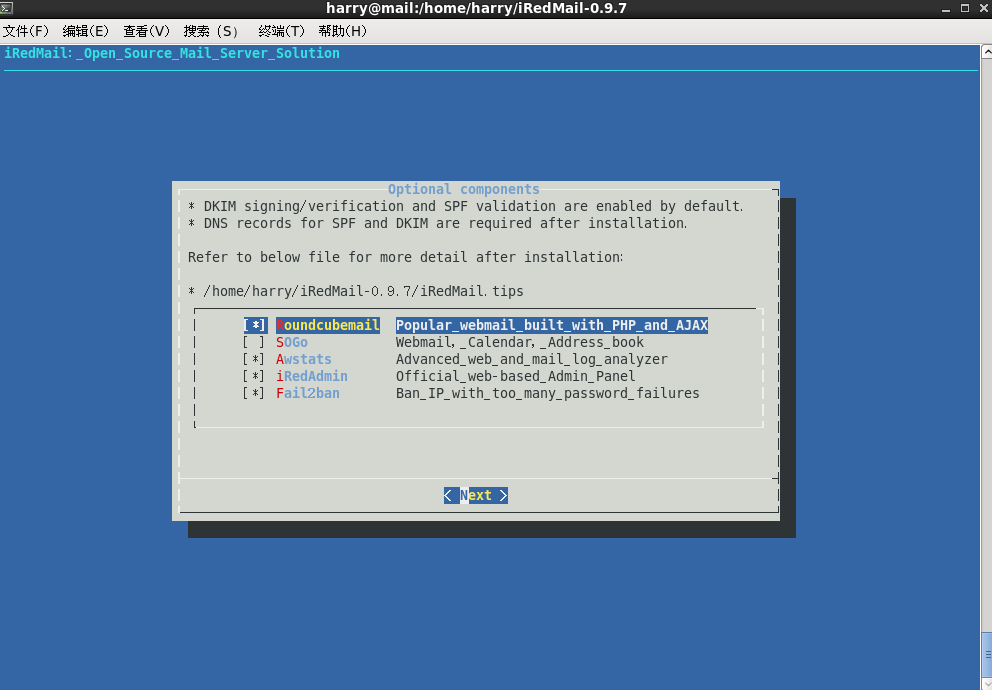The height and width of the screenshot is (690, 992).
Task: Click the Optional components dialog title
Action: point(464,189)
